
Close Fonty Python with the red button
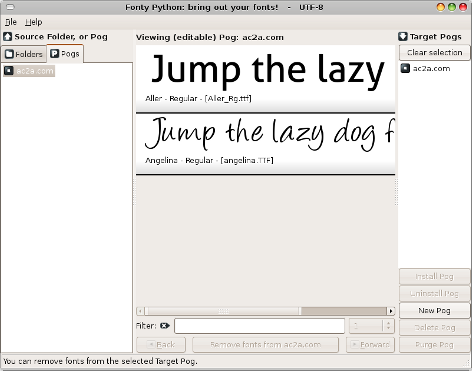point(463,7)
